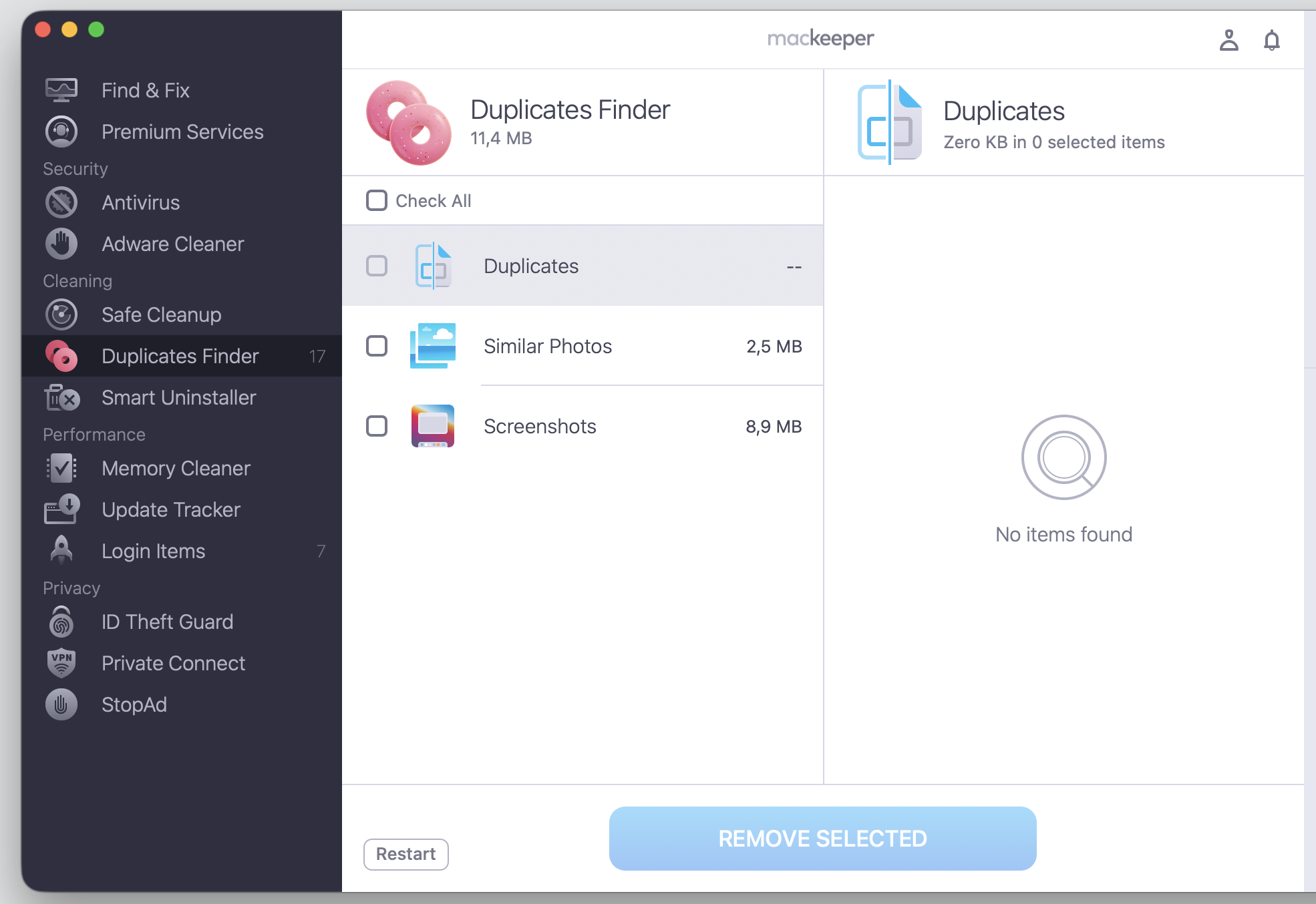Select the Duplicates list row label
Screen dimensions: 1316x904
pyautogui.click(x=531, y=266)
